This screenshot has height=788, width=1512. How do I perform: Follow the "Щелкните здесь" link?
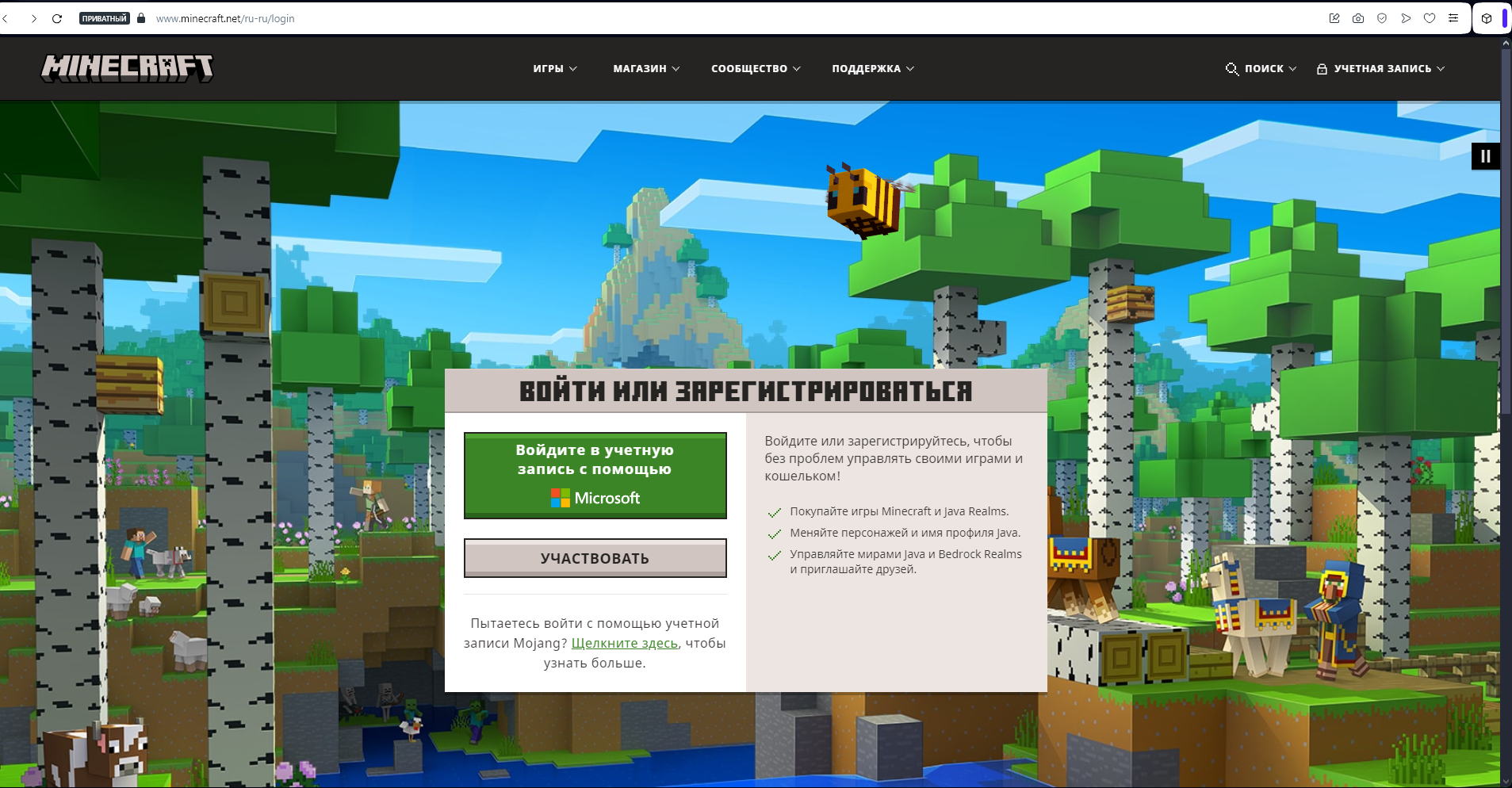(x=625, y=643)
